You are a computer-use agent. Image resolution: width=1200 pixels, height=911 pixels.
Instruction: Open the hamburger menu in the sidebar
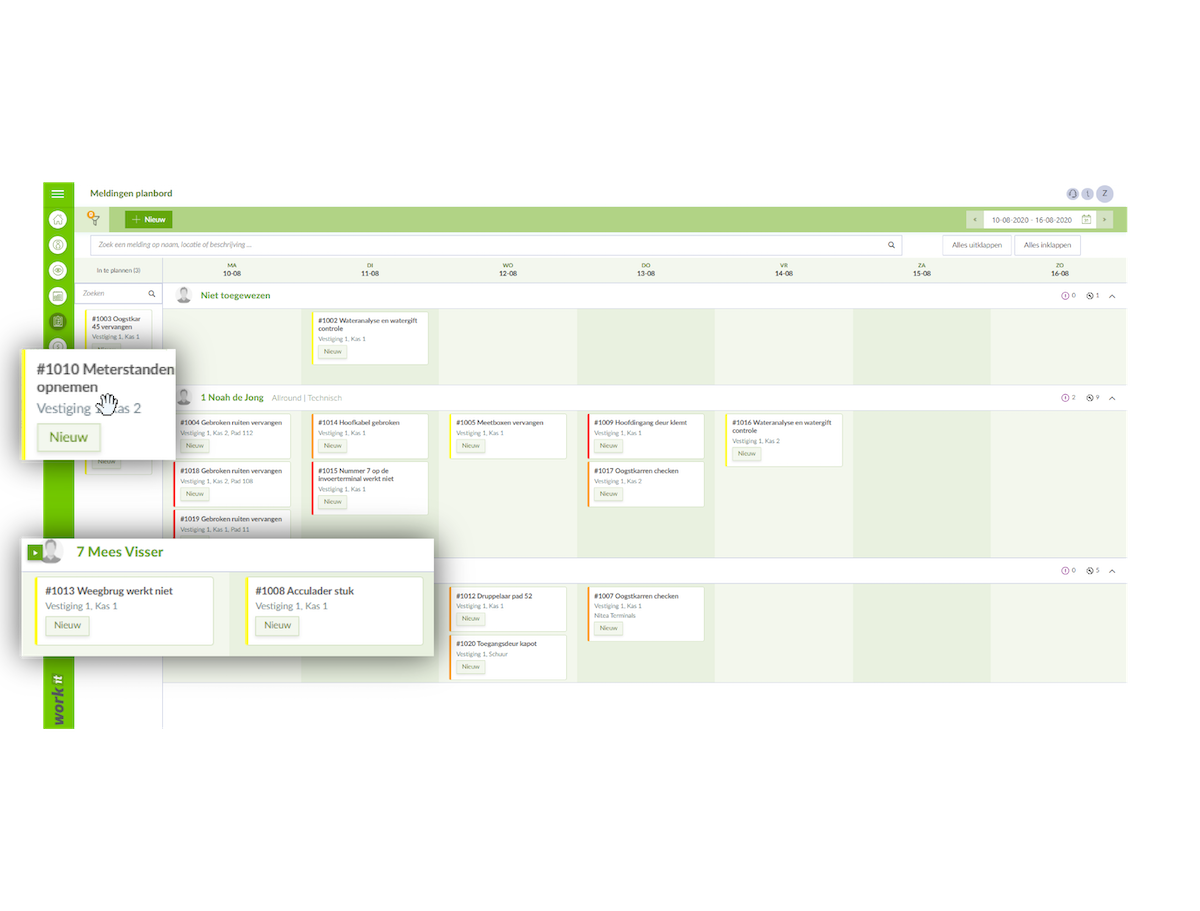pos(58,194)
